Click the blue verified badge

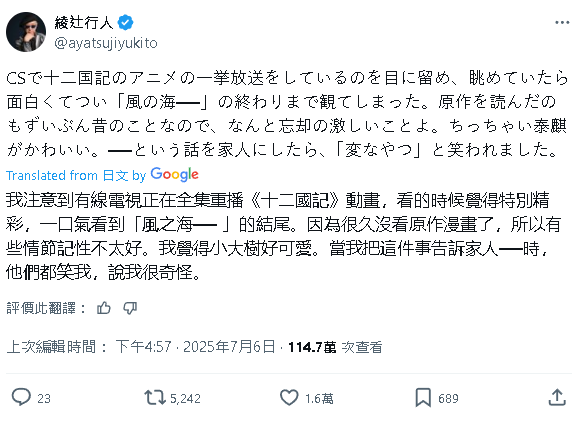tap(125, 23)
